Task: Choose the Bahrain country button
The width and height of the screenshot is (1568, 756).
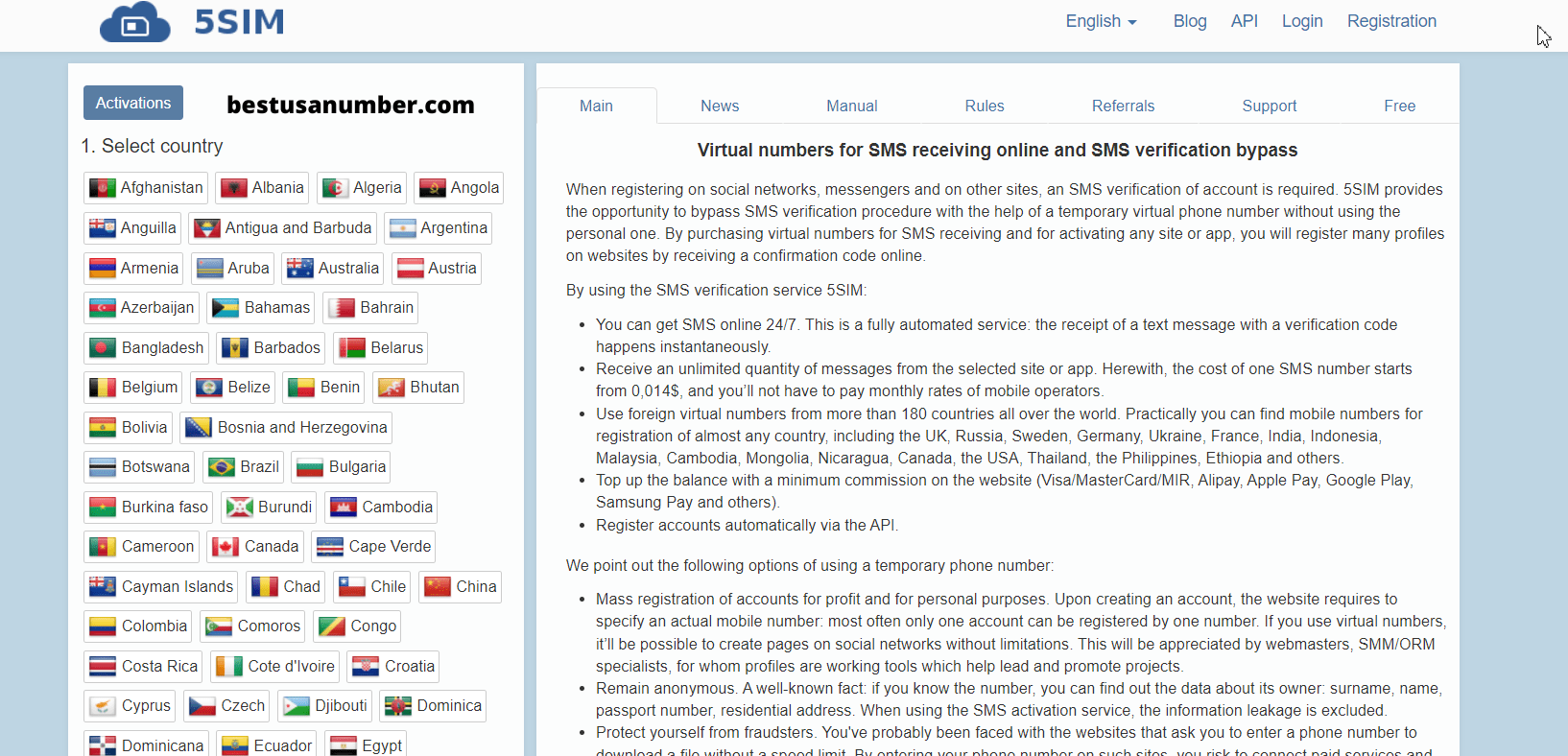Action: (370, 308)
